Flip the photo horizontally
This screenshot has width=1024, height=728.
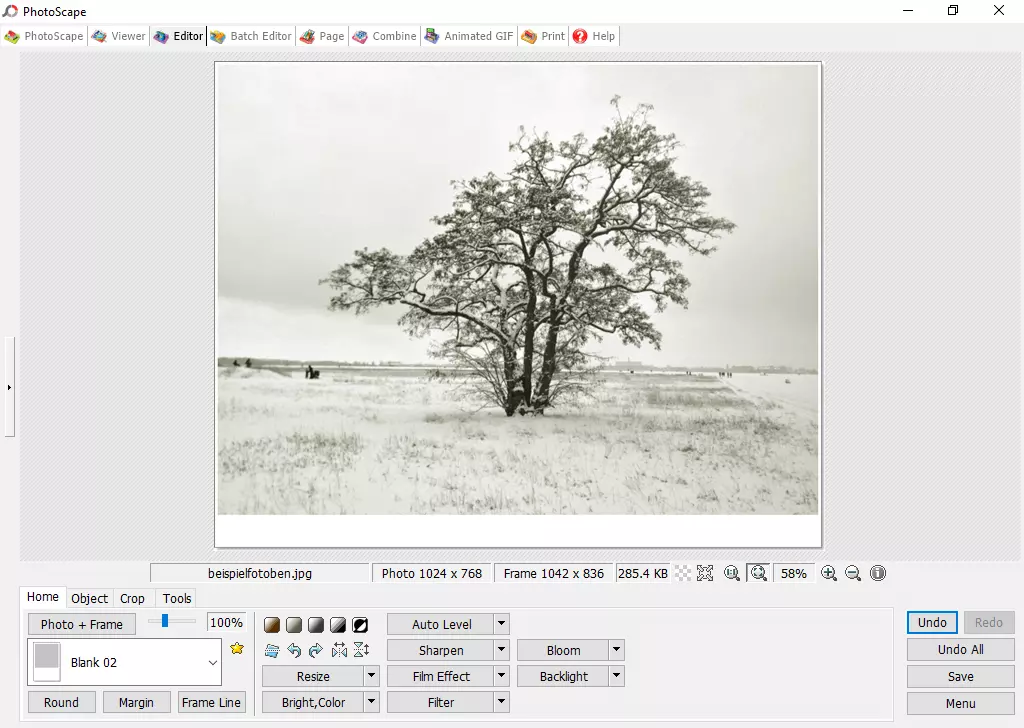pos(339,650)
